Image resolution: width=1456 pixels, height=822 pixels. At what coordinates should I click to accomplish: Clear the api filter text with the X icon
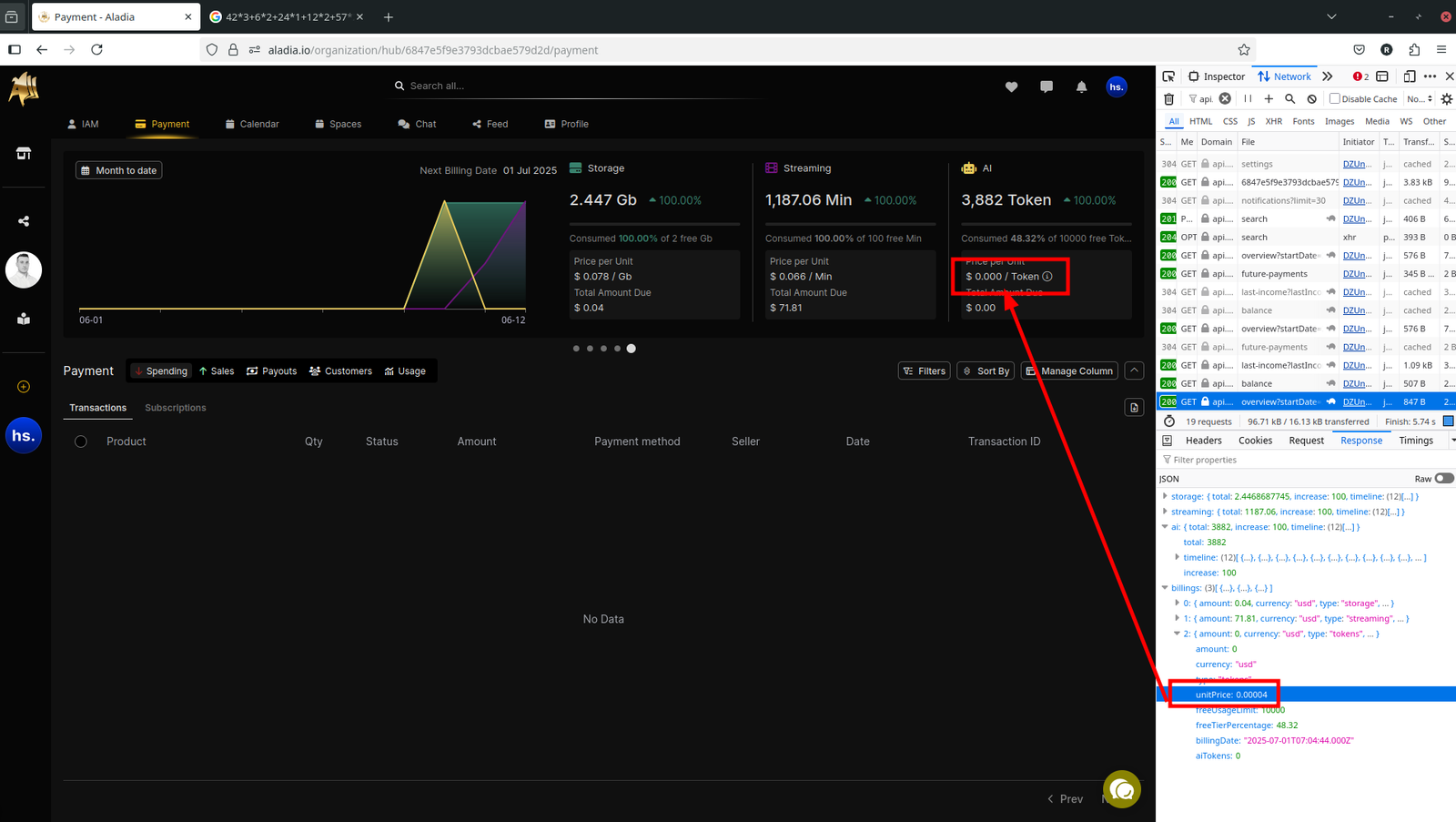1225,98
